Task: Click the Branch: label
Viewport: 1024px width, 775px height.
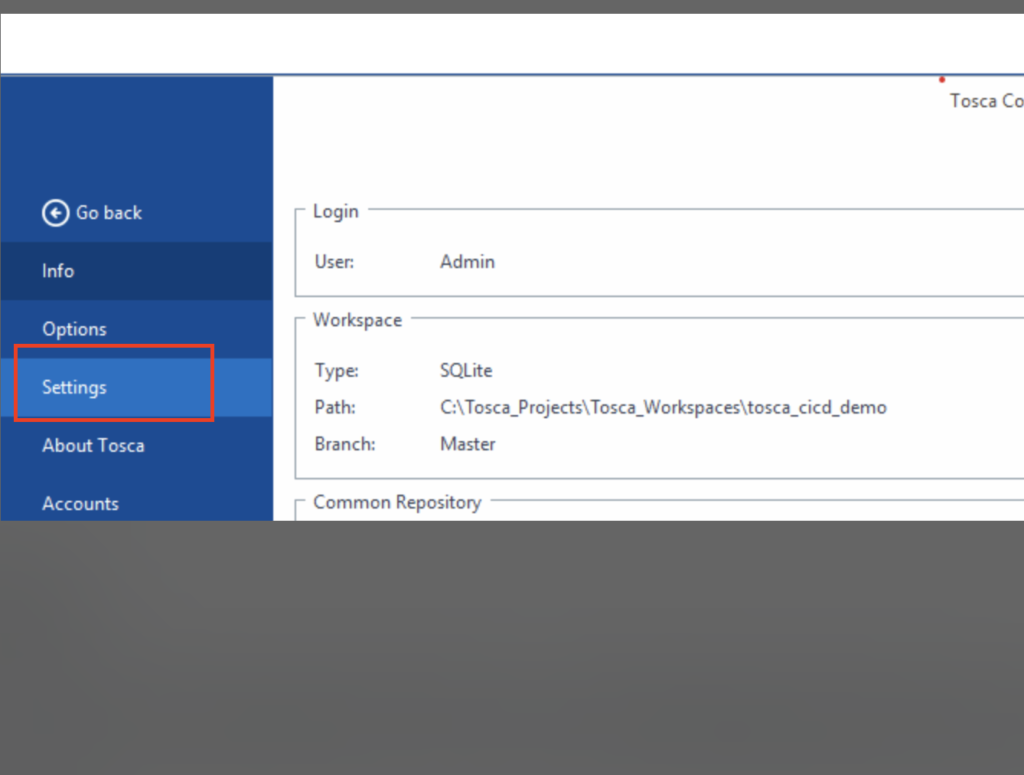Action: pyautogui.click(x=345, y=444)
